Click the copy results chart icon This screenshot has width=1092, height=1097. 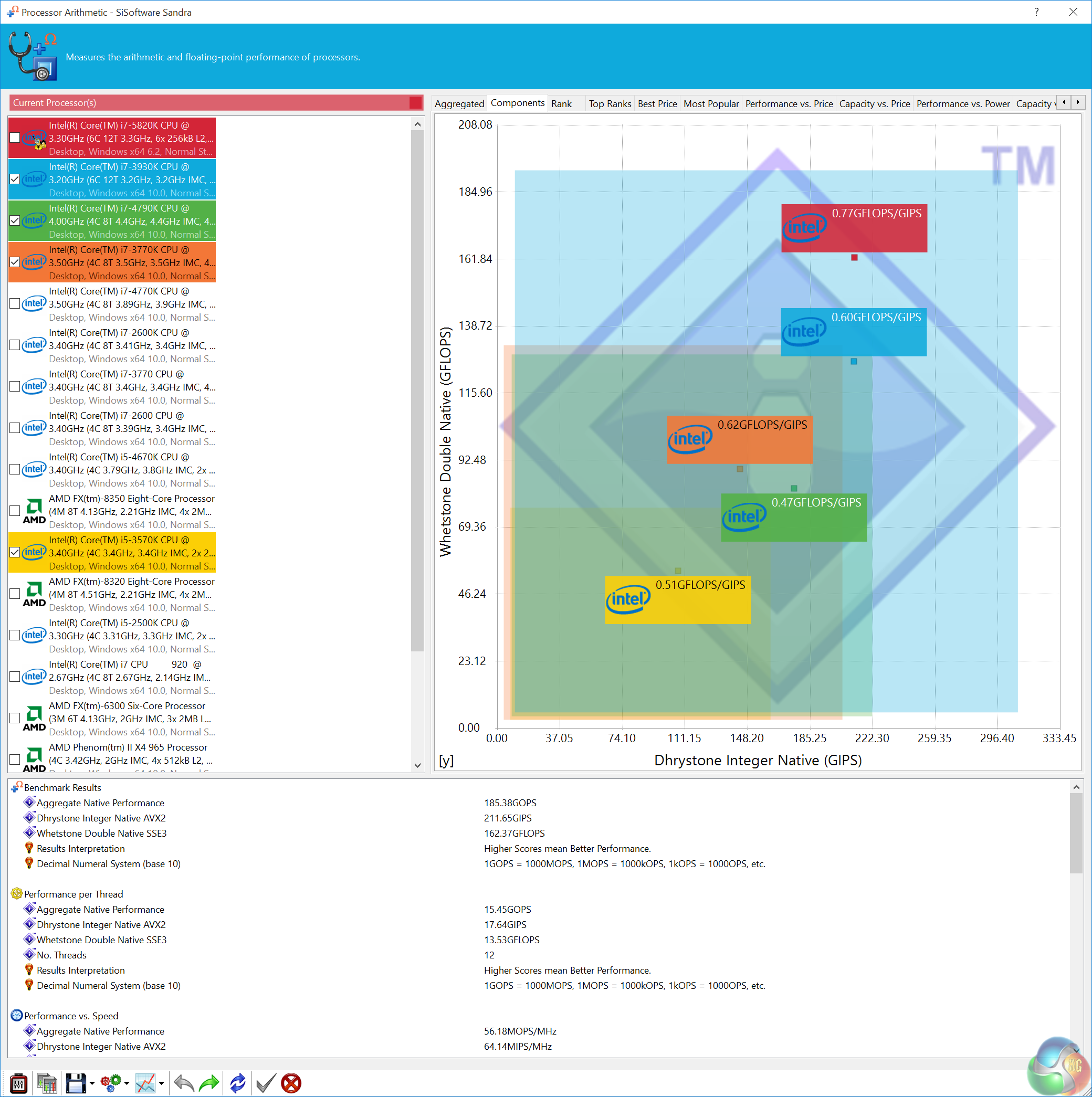point(47,1083)
